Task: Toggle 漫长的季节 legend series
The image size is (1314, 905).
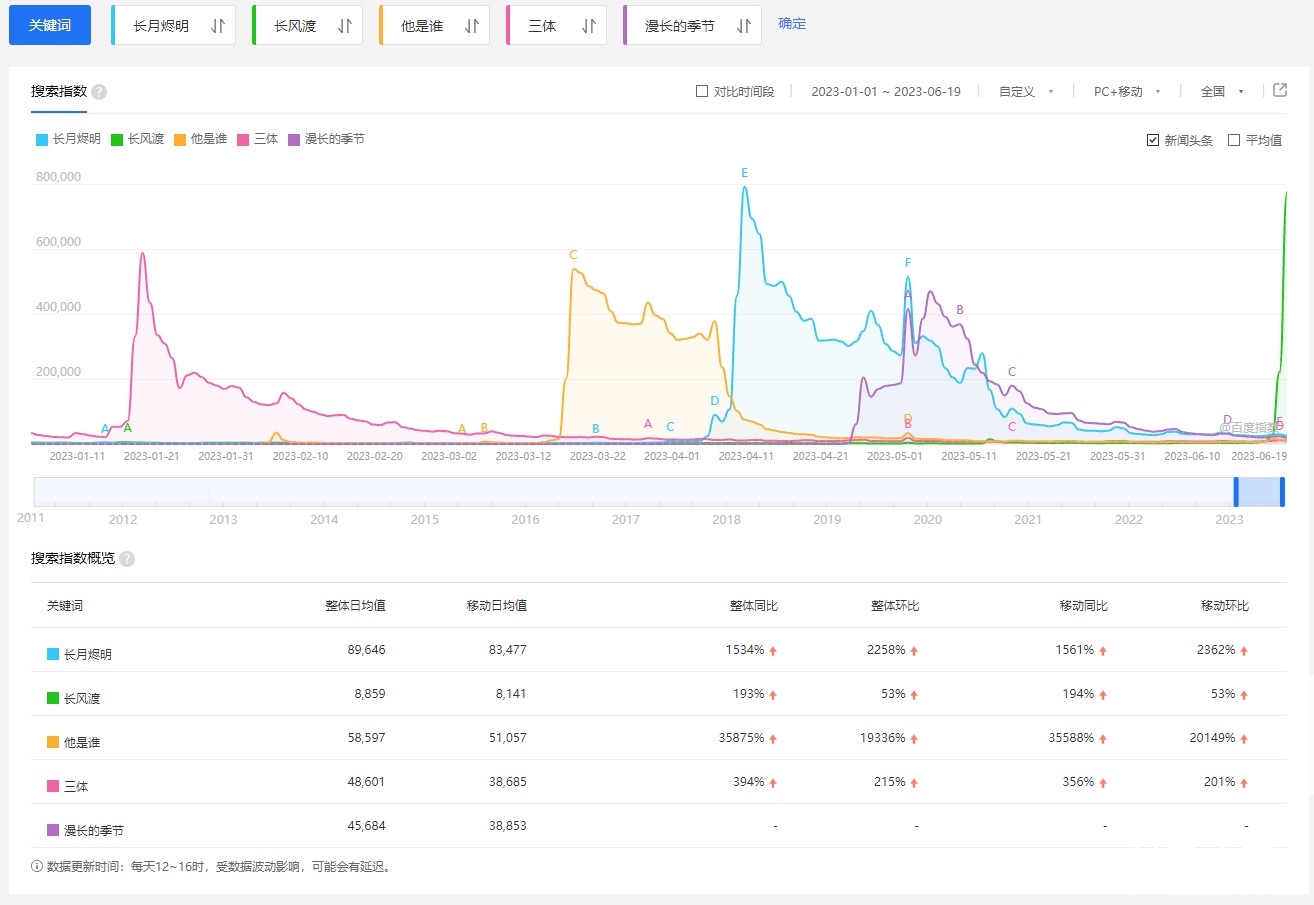Action: click(x=327, y=139)
